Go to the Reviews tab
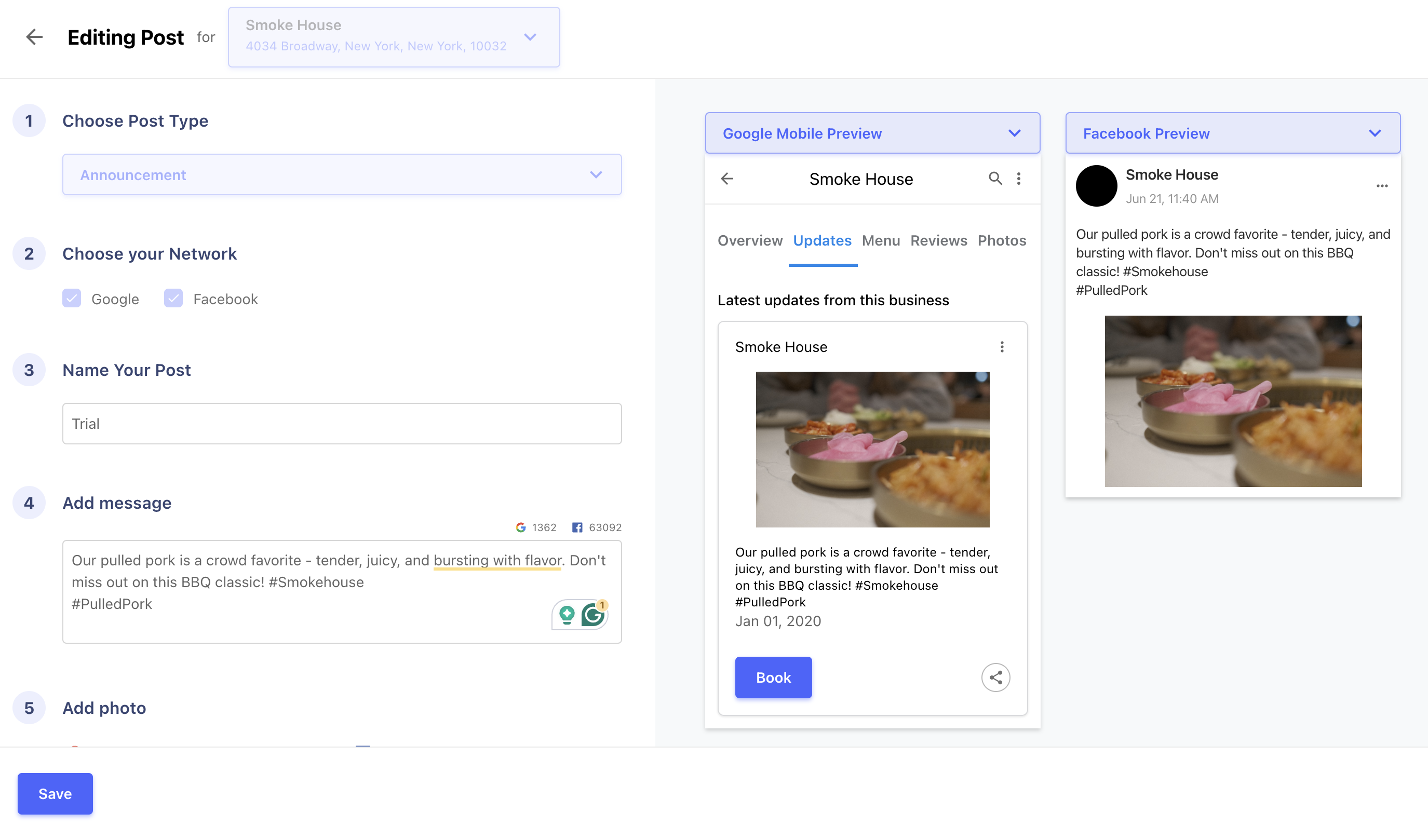The image size is (1428, 840). click(x=939, y=240)
